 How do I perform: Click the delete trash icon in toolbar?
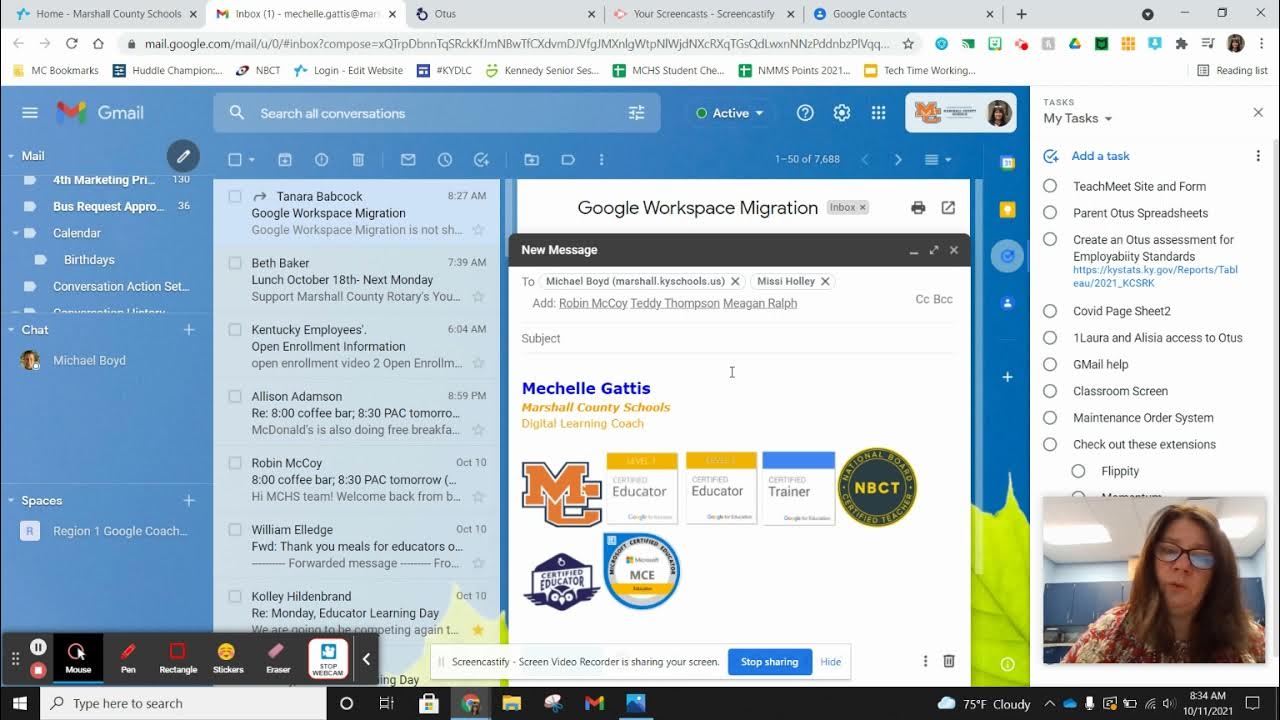pos(358,159)
